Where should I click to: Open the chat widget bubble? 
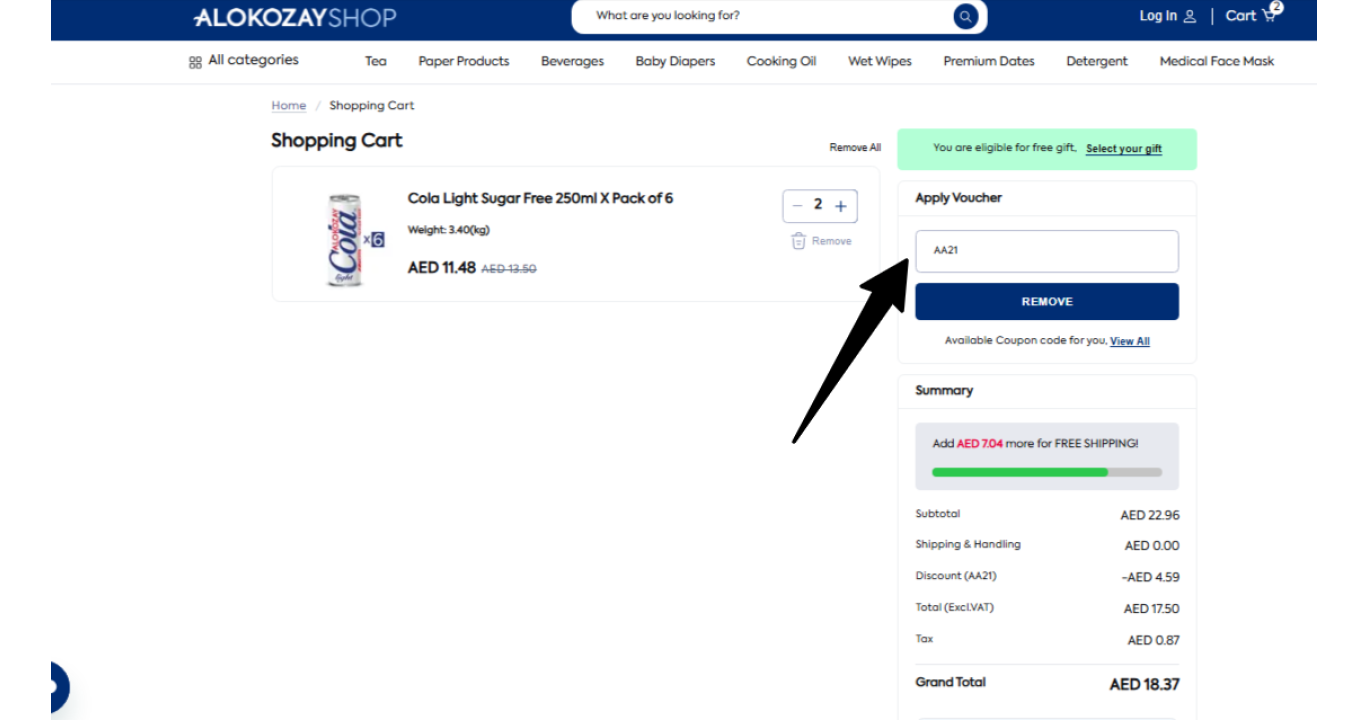tap(58, 688)
